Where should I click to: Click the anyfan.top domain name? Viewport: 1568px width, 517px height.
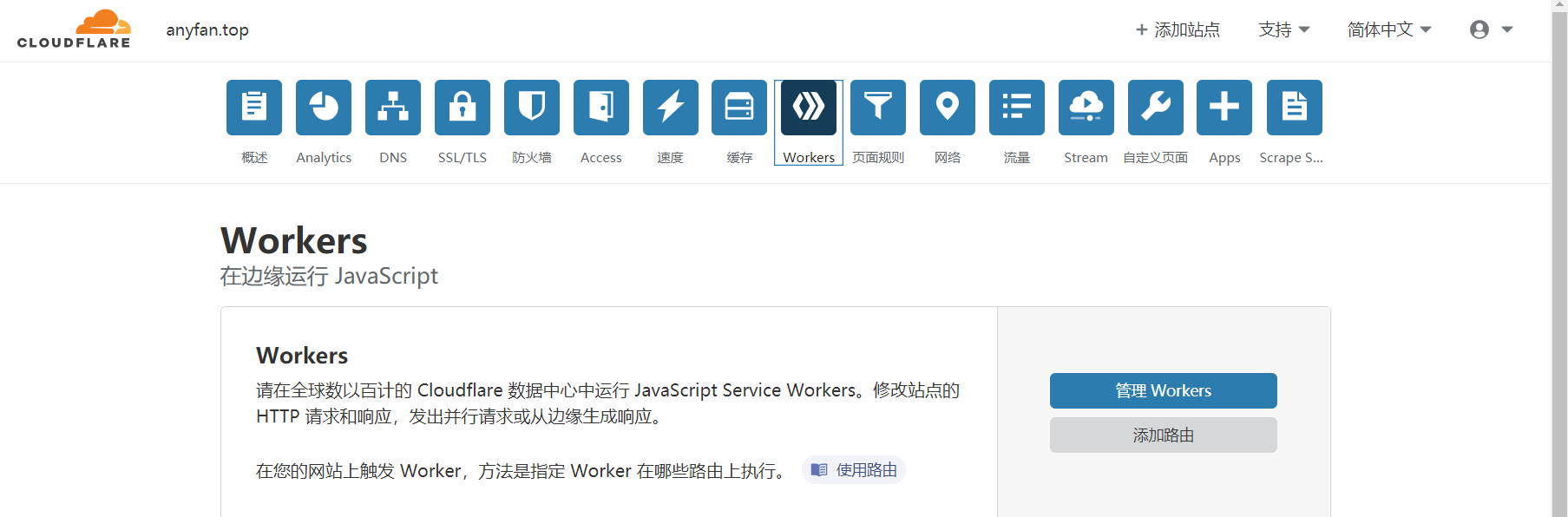207,29
